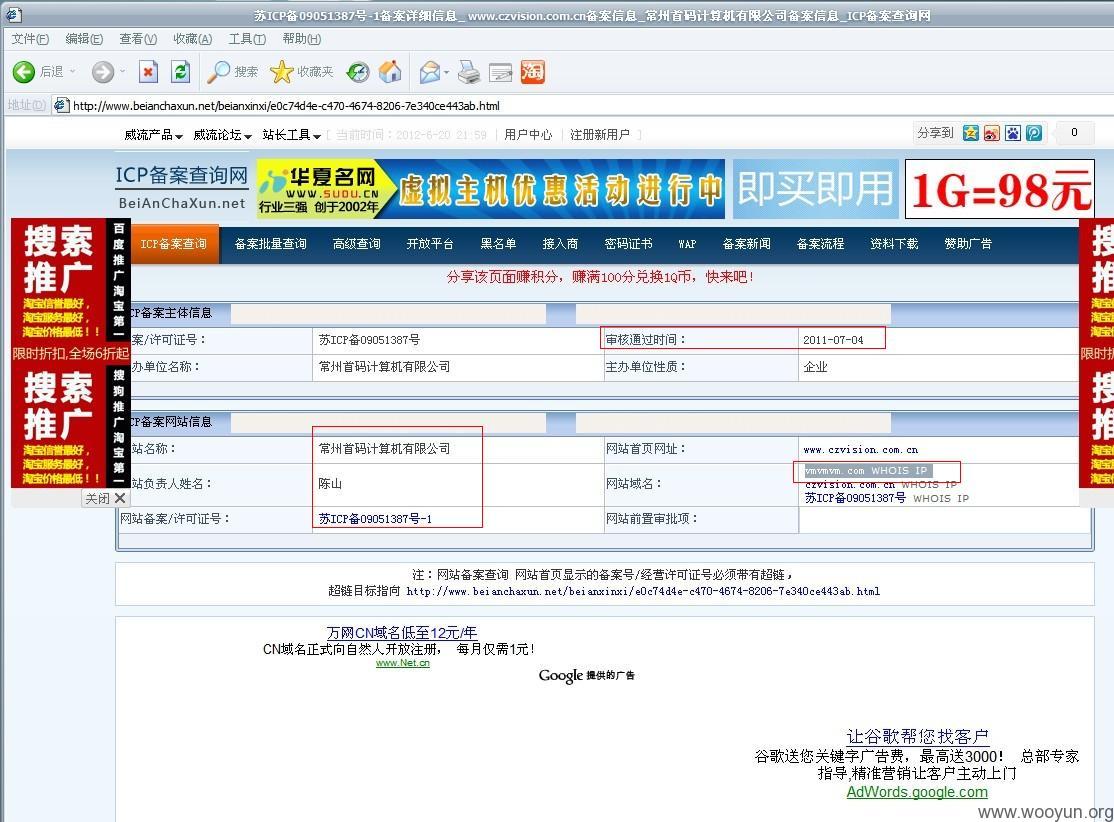Share to Tencent Pengyou icon
The width and height of the screenshot is (1114, 822).
pyautogui.click(x=1034, y=133)
